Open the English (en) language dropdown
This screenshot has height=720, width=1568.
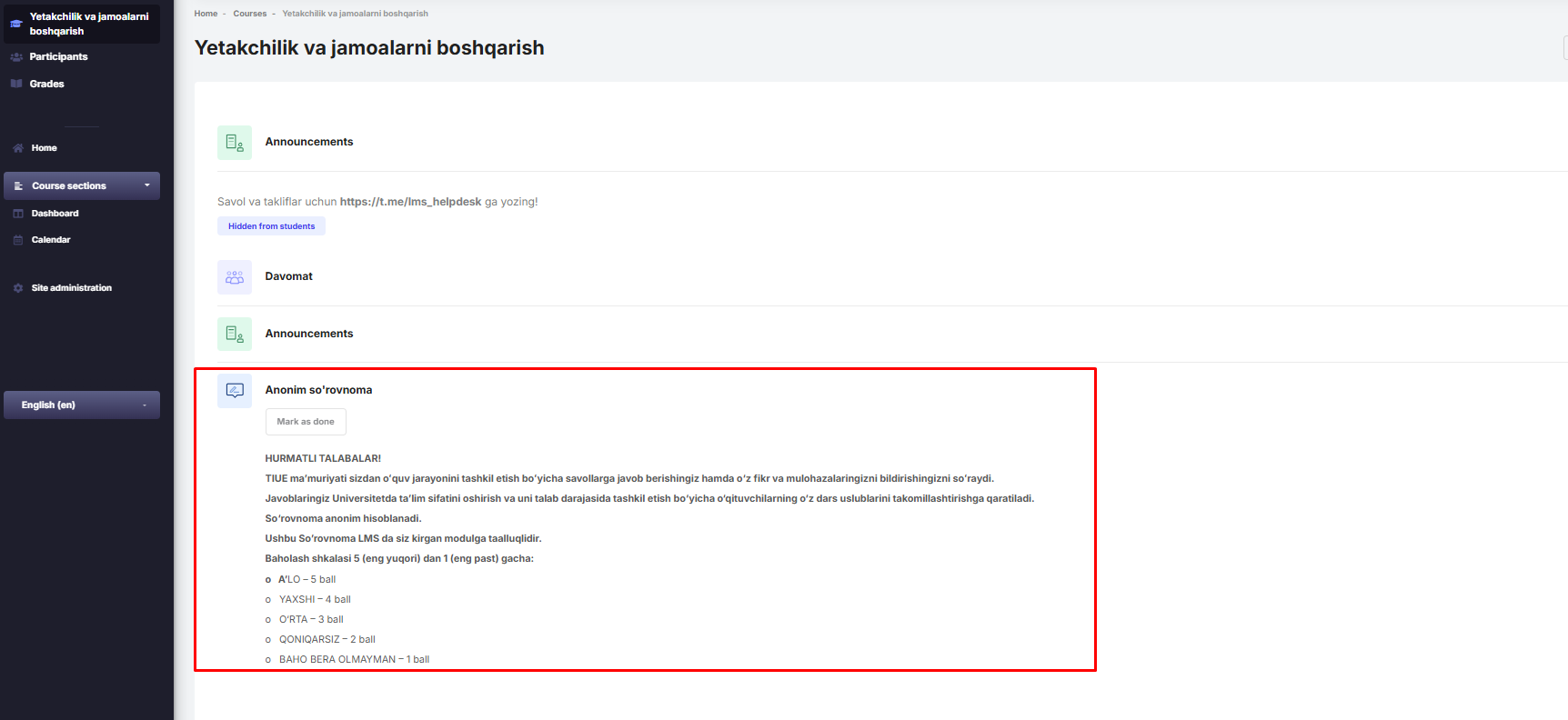[82, 405]
